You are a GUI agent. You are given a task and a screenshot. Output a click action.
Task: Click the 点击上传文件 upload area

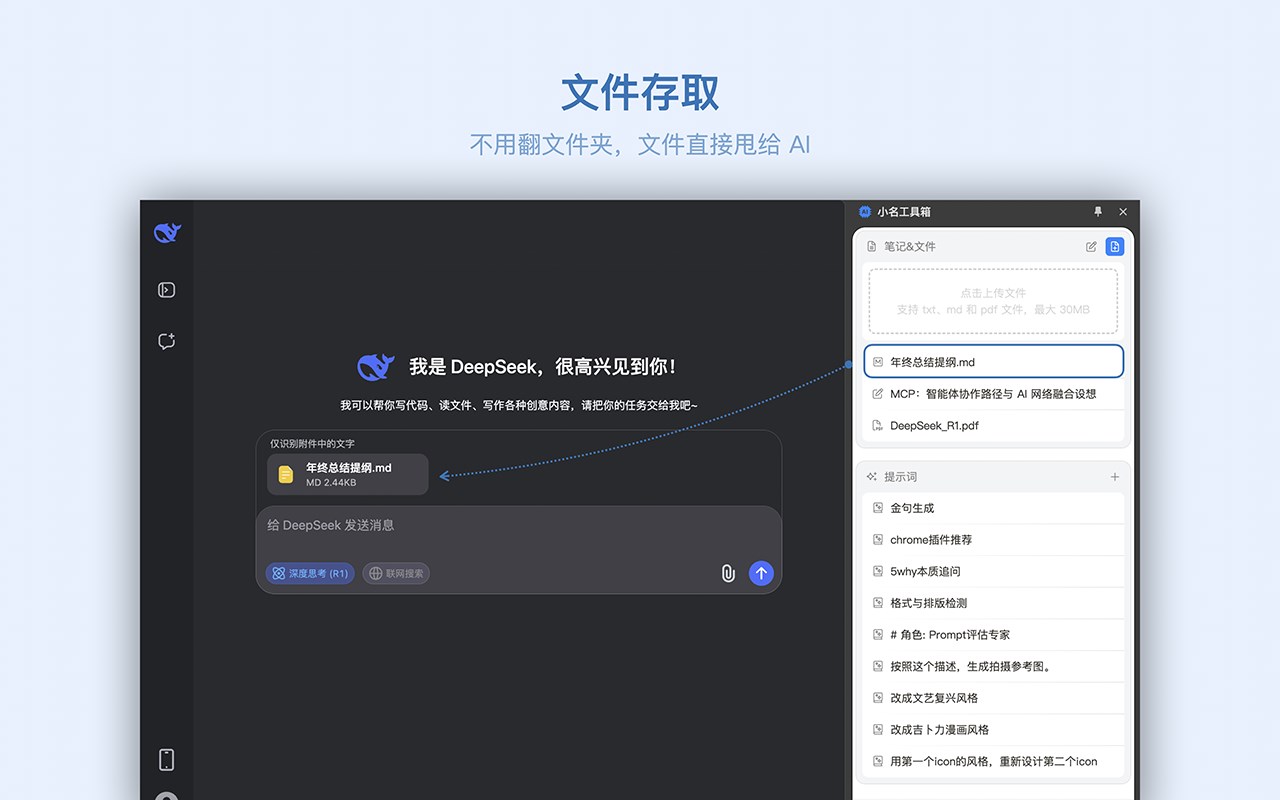(993, 301)
